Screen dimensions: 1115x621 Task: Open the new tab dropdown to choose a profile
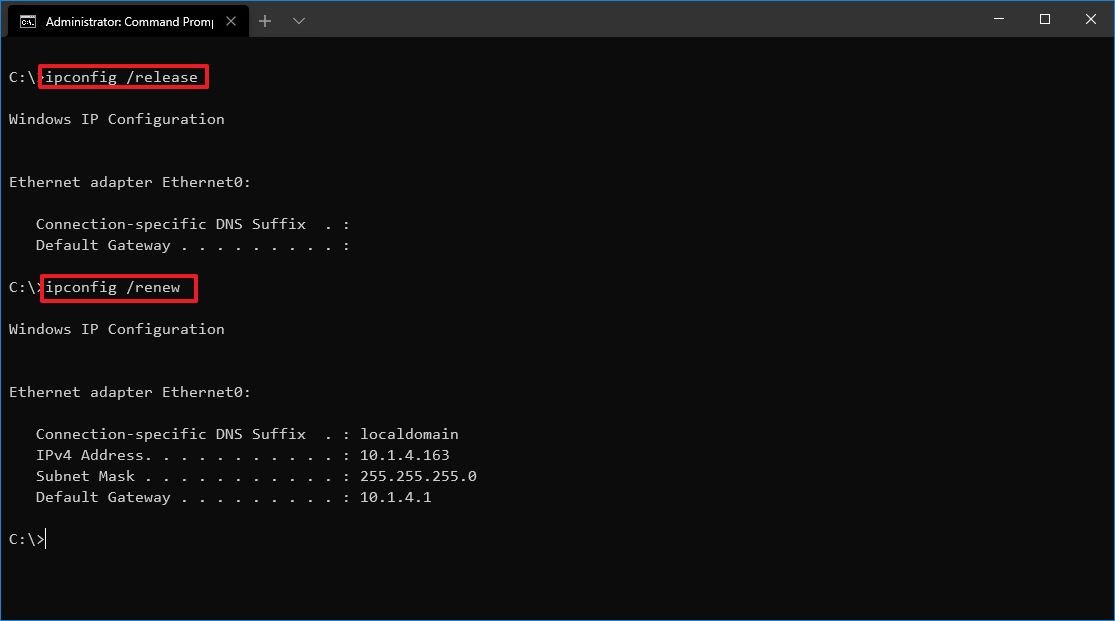pyautogui.click(x=298, y=20)
